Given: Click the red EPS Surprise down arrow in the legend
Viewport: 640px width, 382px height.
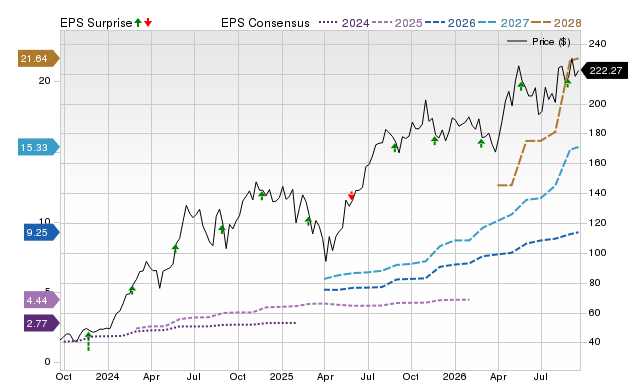Looking at the screenshot, I should coord(148,22).
